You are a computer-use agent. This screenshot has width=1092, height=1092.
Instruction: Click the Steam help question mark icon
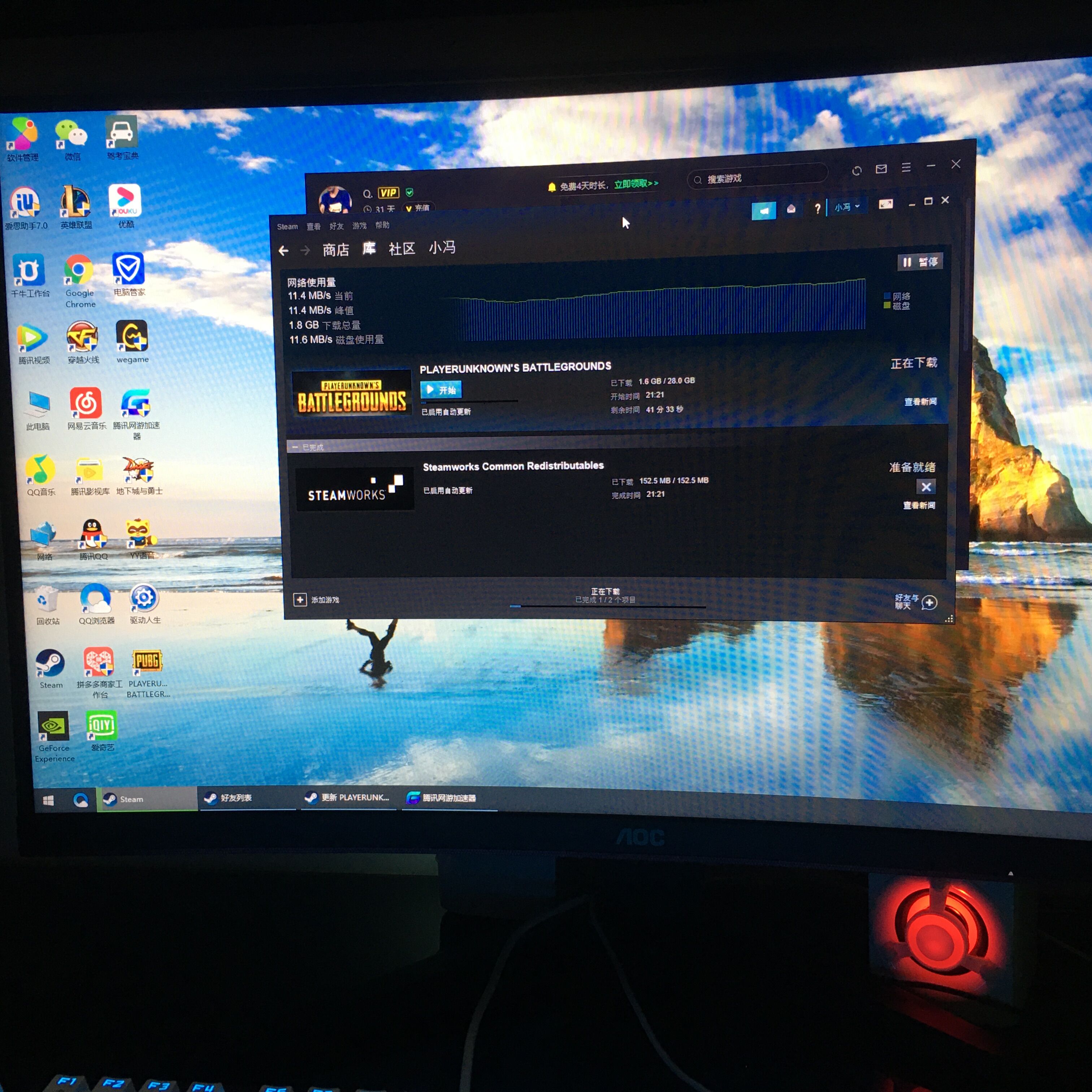click(817, 209)
